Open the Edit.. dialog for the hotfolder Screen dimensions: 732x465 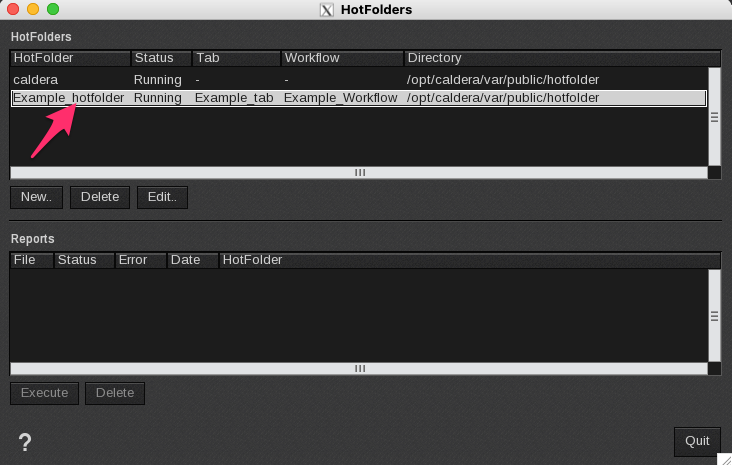pyautogui.click(x=162, y=197)
